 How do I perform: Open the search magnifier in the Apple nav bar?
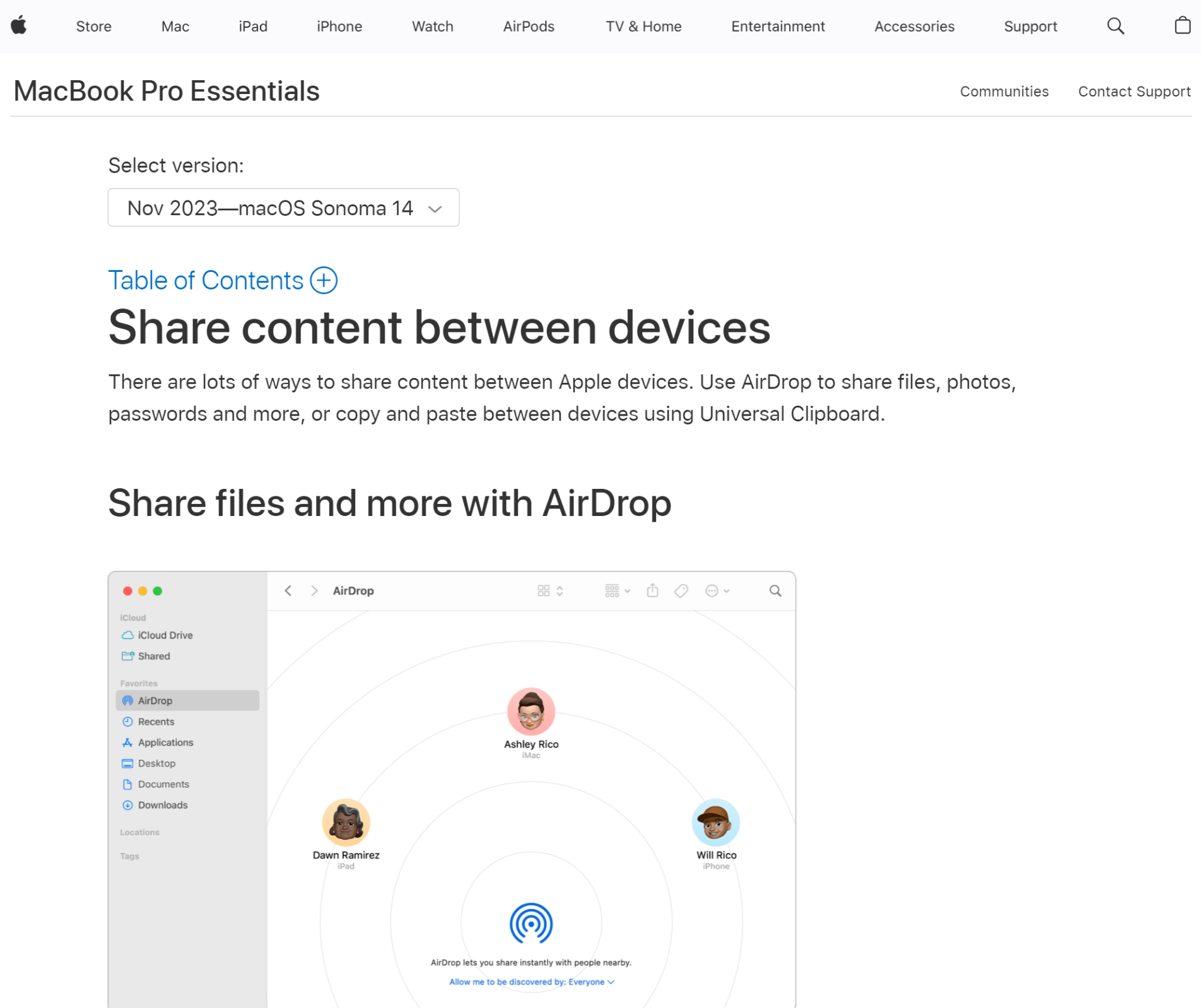1115,26
